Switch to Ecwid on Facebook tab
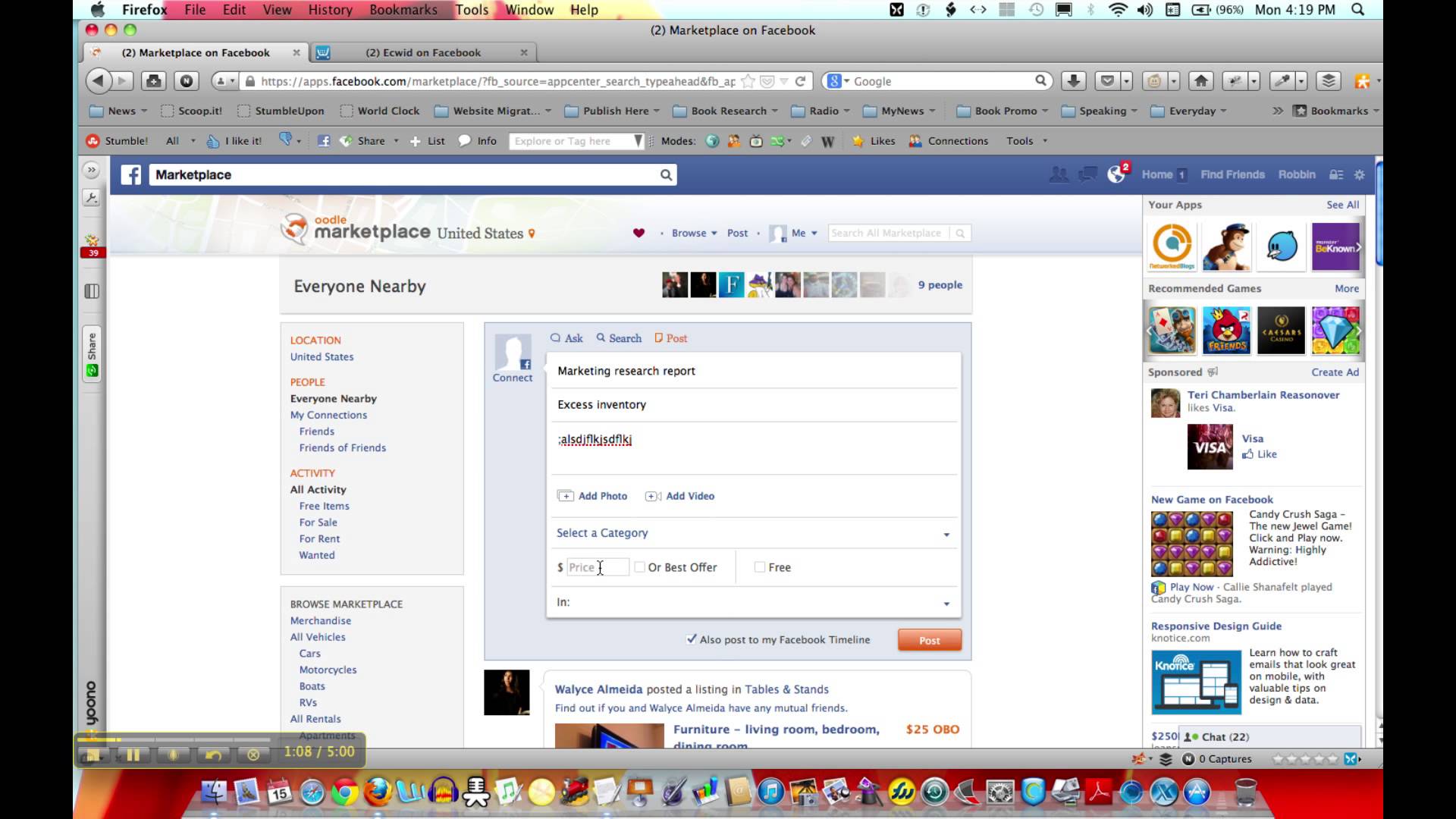Viewport: 1456px width, 819px height. 423,52
